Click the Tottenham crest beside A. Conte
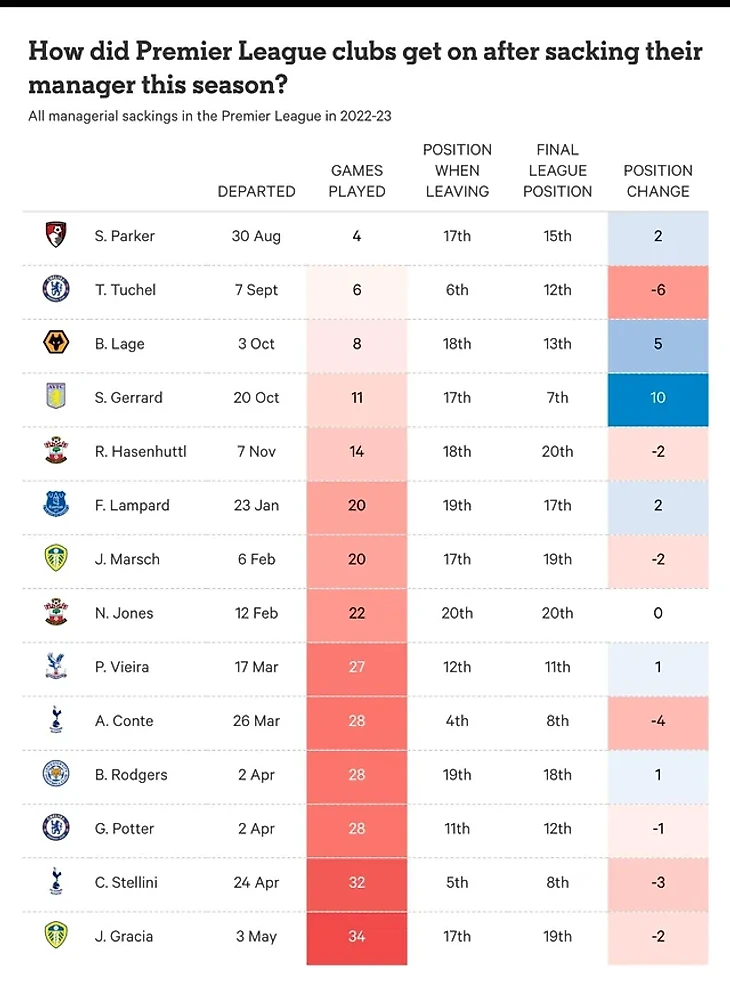 point(56,720)
